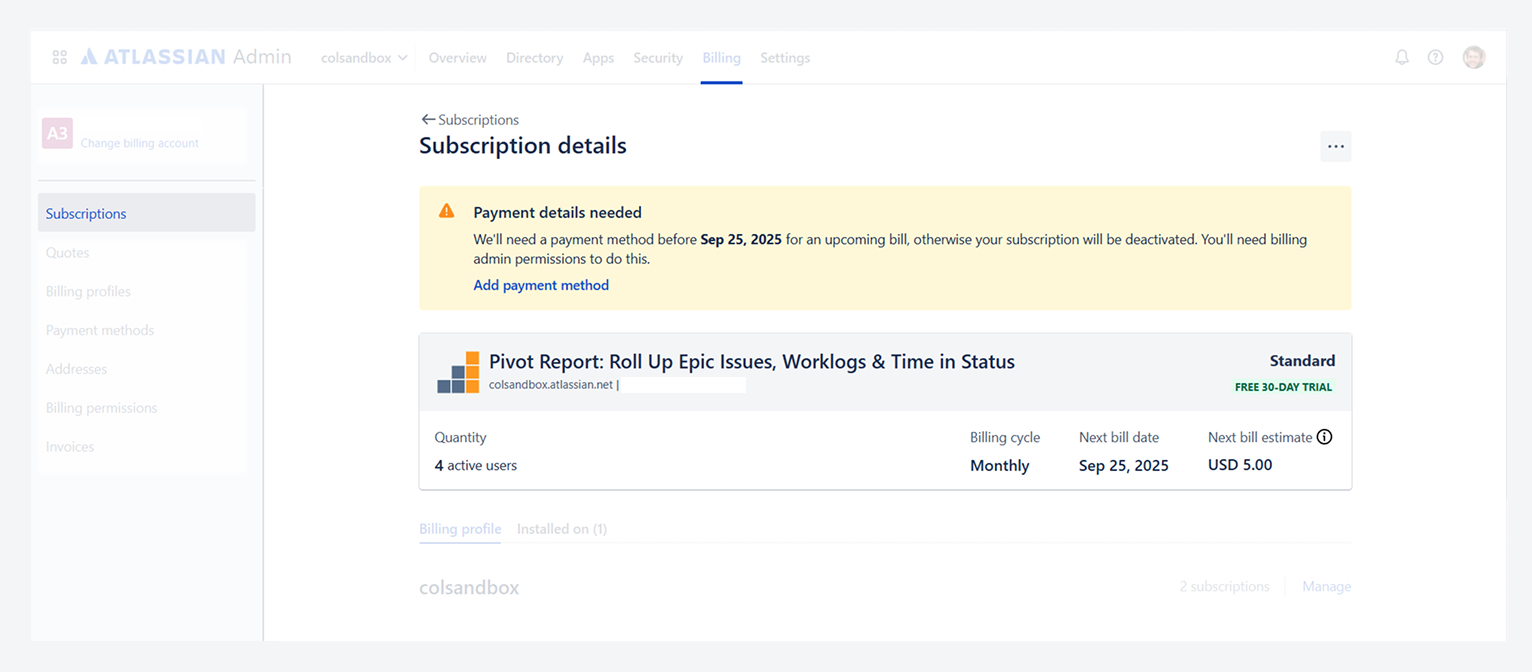
Task: Click the Atlassian Admin logo
Action: tap(186, 57)
